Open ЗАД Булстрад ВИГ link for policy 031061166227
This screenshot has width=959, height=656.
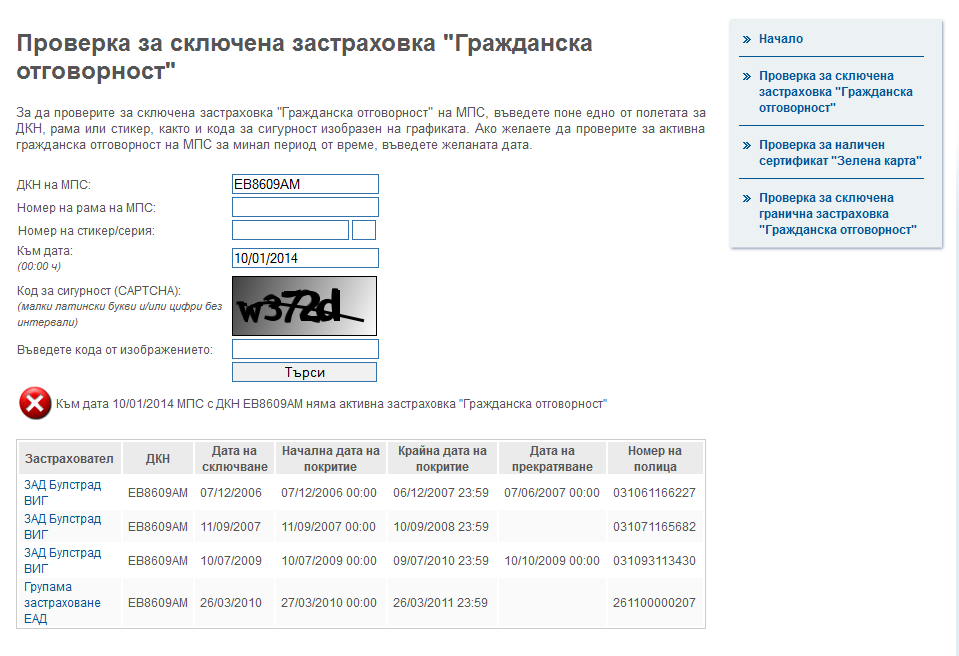pyautogui.click(x=62, y=492)
